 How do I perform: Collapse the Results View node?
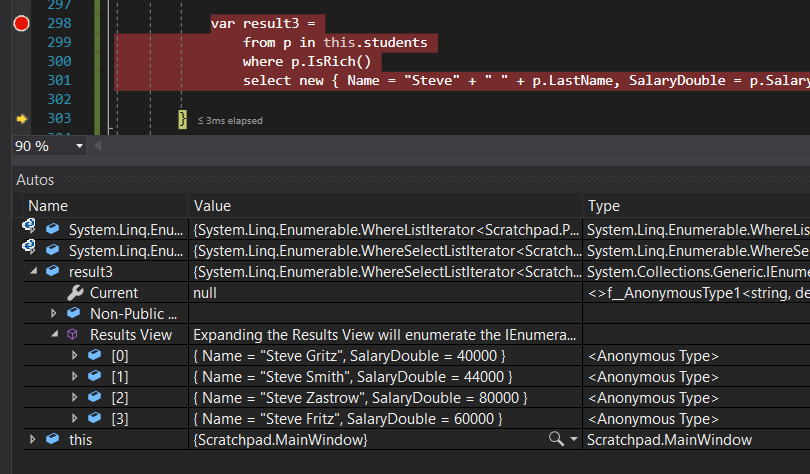55,334
